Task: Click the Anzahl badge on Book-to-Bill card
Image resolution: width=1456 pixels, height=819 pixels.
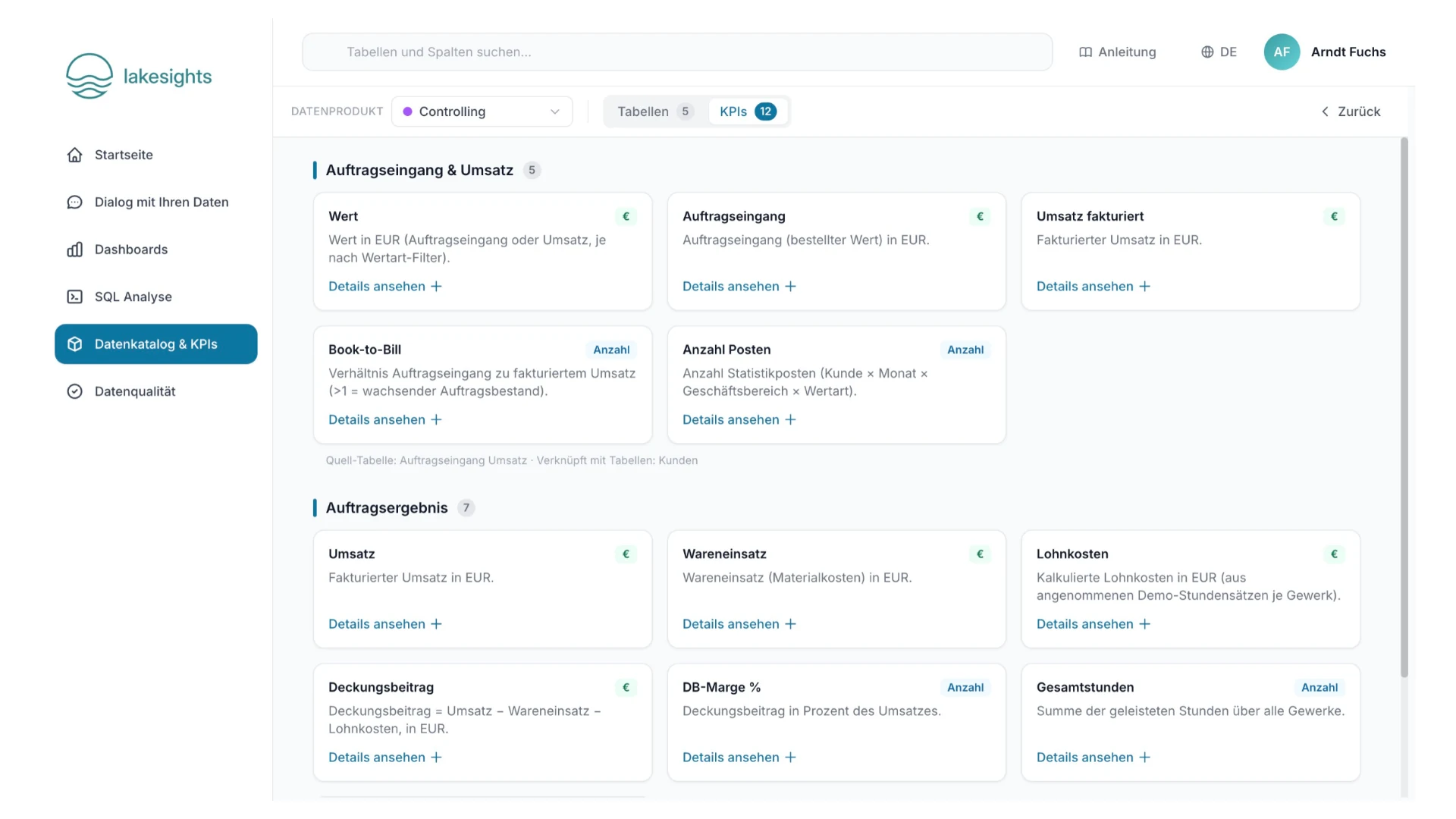Action: coord(611,350)
